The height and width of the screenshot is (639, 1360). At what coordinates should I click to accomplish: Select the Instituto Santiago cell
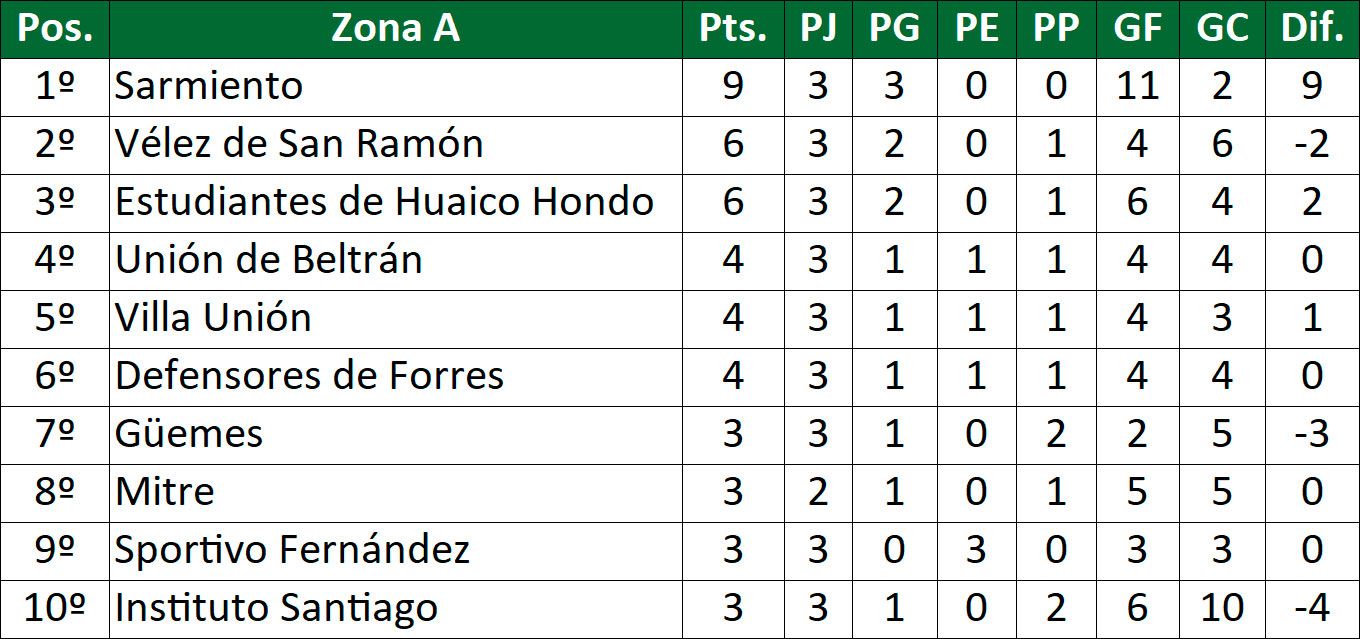coord(276,608)
